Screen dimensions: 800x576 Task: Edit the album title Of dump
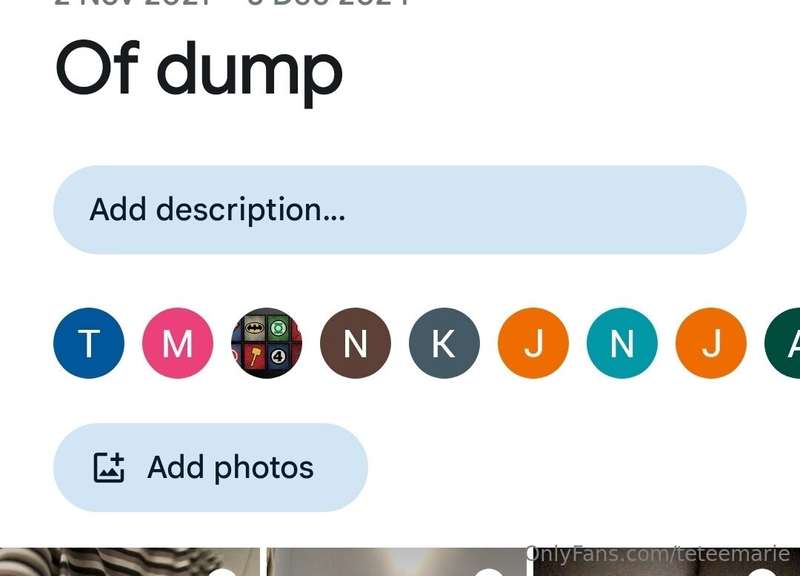point(199,70)
